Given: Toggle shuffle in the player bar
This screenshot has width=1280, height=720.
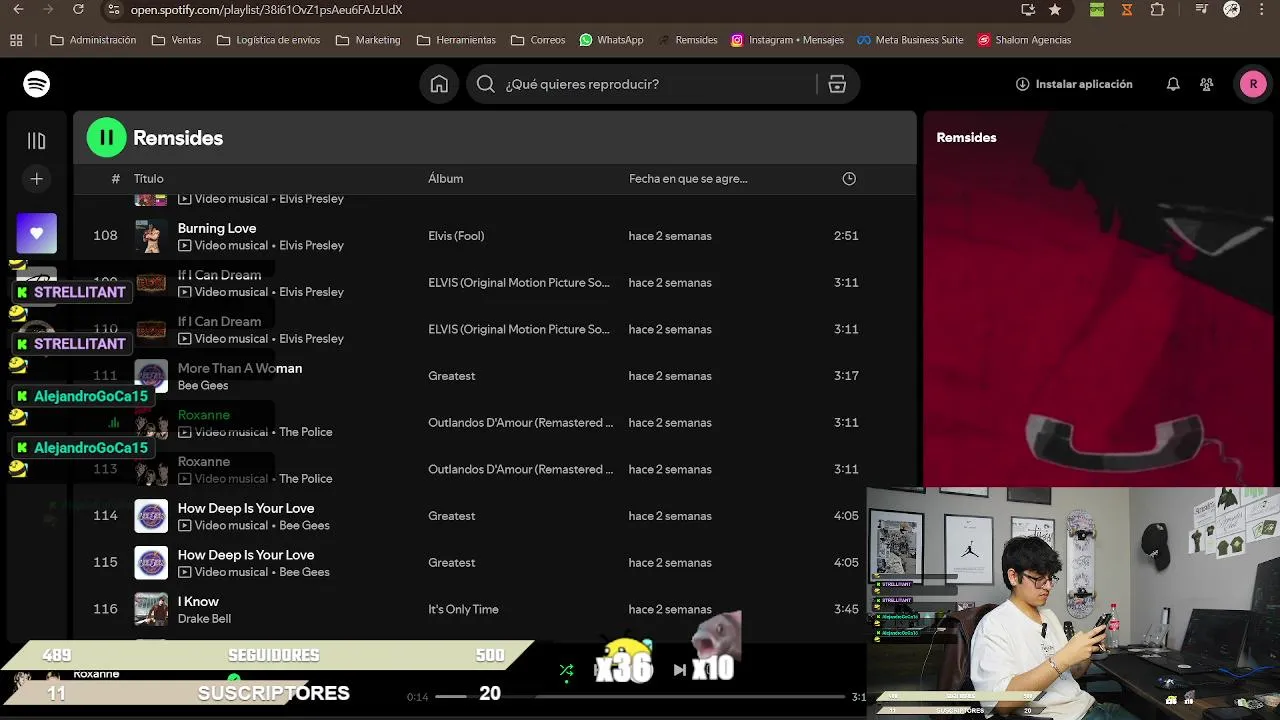Looking at the screenshot, I should click(x=566, y=670).
